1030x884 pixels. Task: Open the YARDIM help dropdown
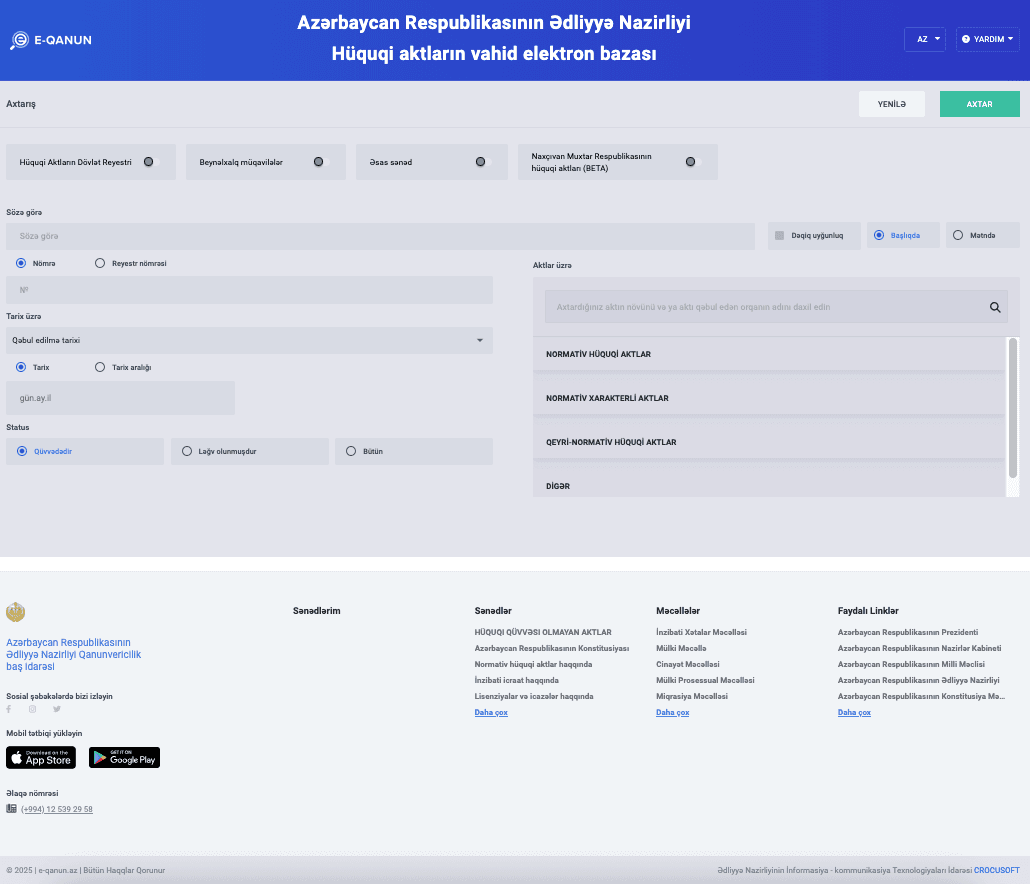(987, 39)
